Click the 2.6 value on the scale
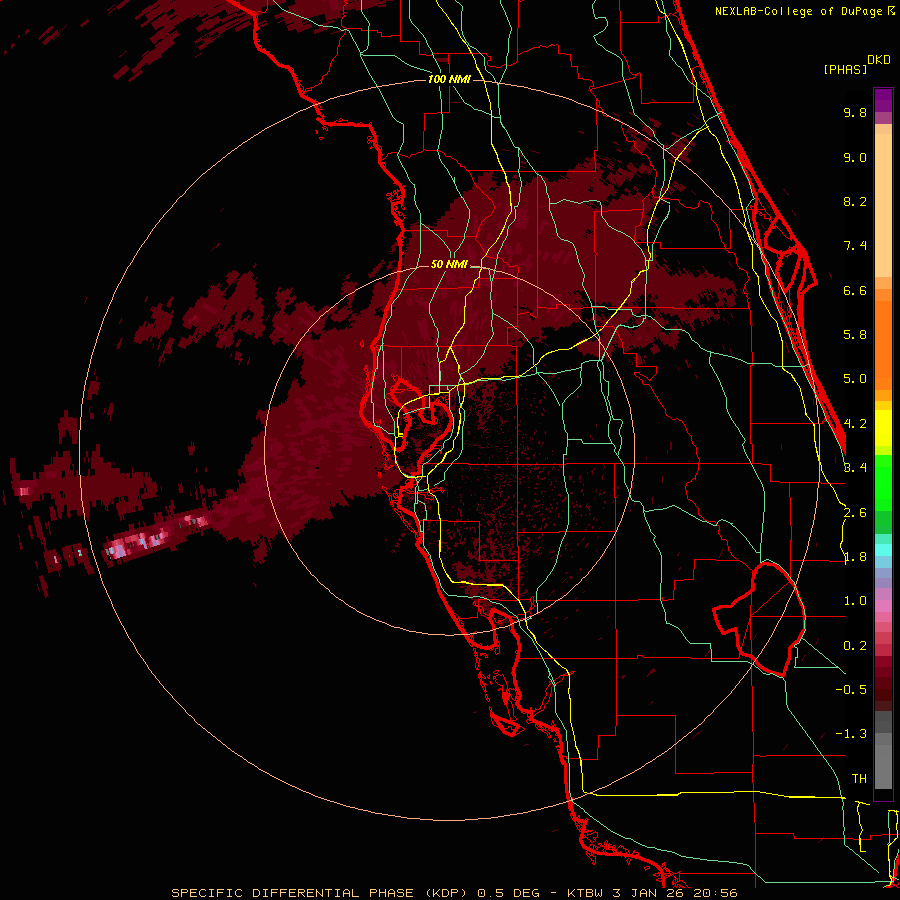 pyautogui.click(x=855, y=513)
